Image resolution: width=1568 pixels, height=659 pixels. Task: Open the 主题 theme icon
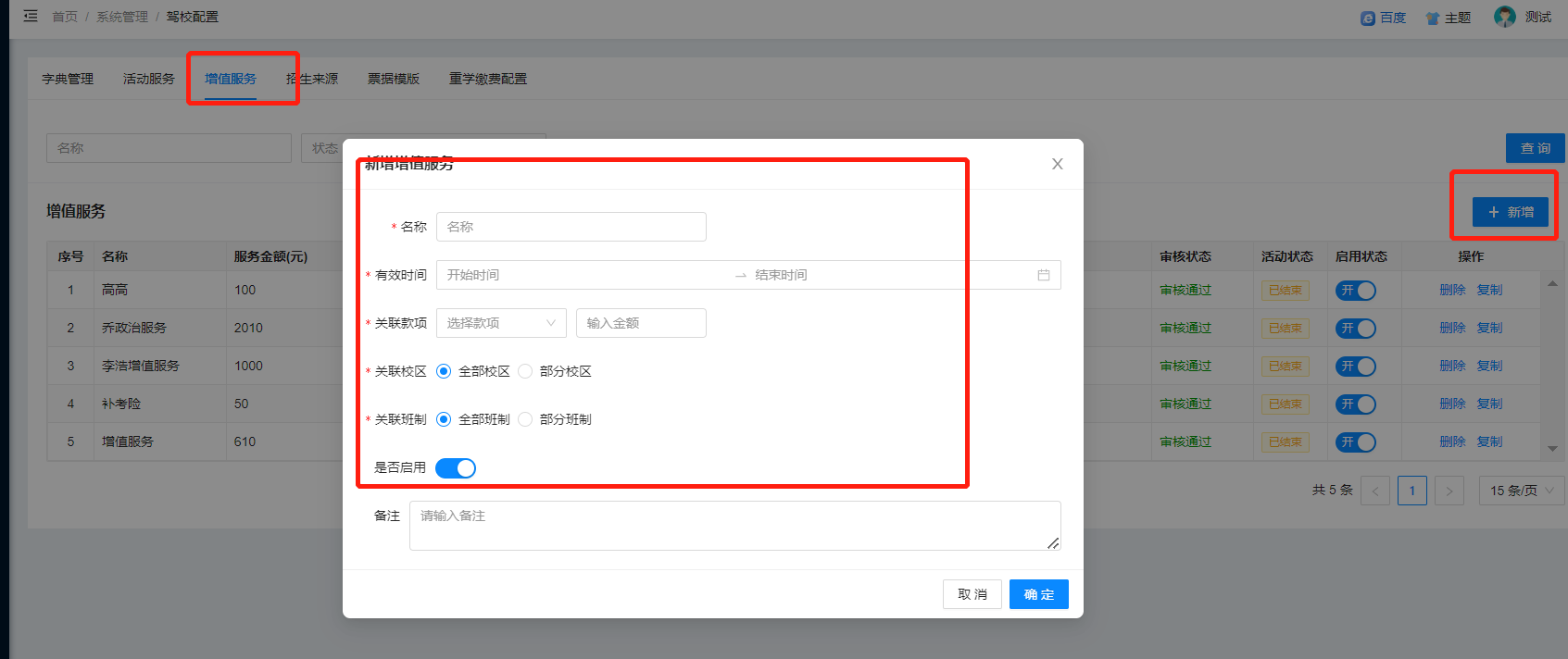pyautogui.click(x=1433, y=18)
